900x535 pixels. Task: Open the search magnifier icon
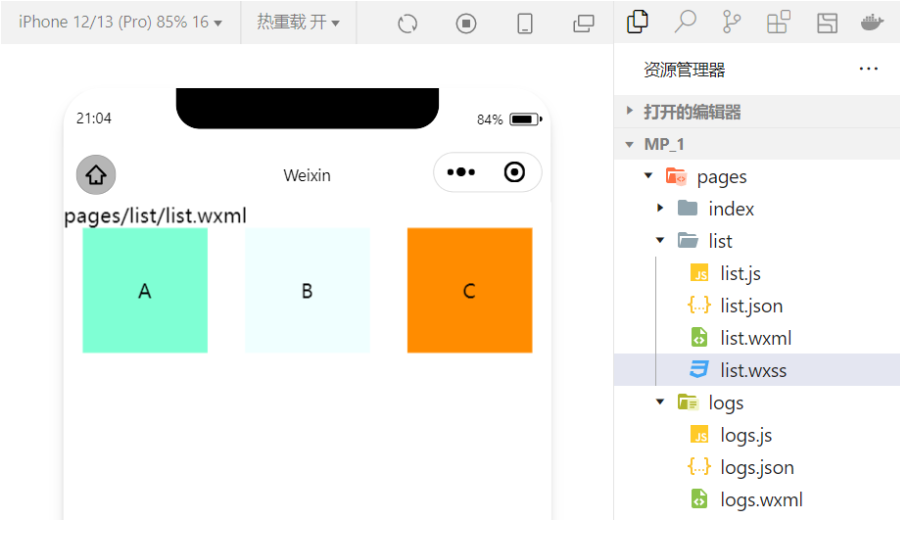[x=685, y=22]
